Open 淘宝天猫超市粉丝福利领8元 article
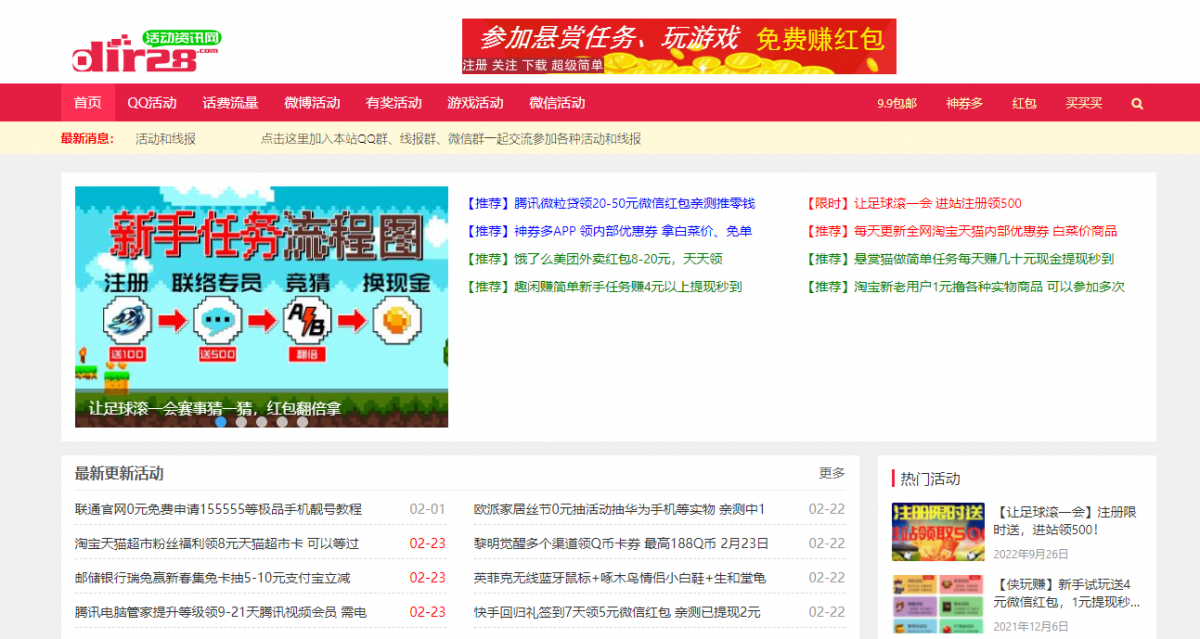 coord(217,544)
